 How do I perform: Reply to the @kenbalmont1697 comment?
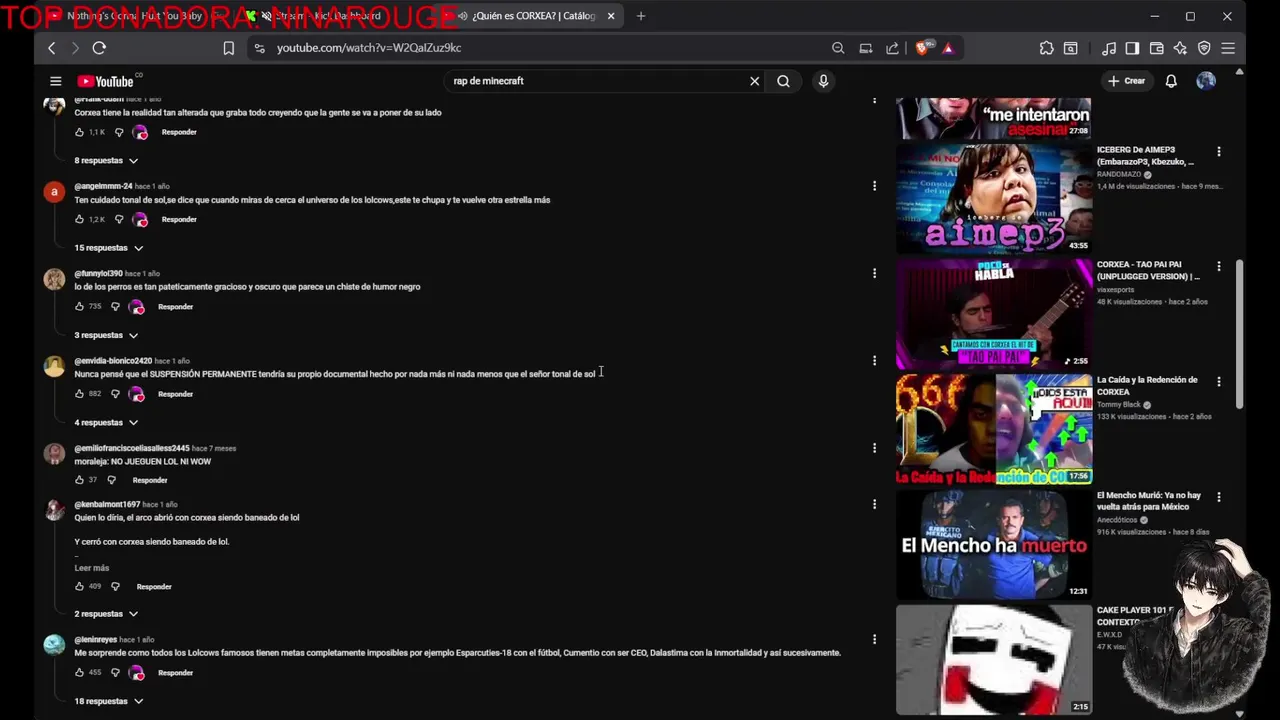(154, 586)
